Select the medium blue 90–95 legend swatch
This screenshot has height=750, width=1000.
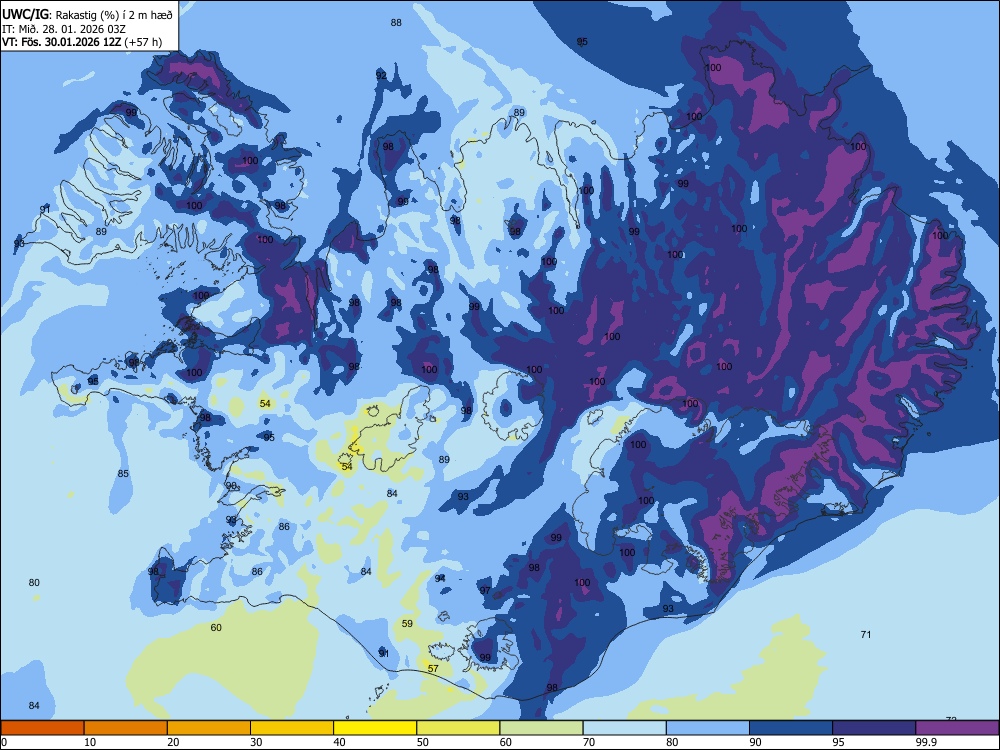click(791, 728)
